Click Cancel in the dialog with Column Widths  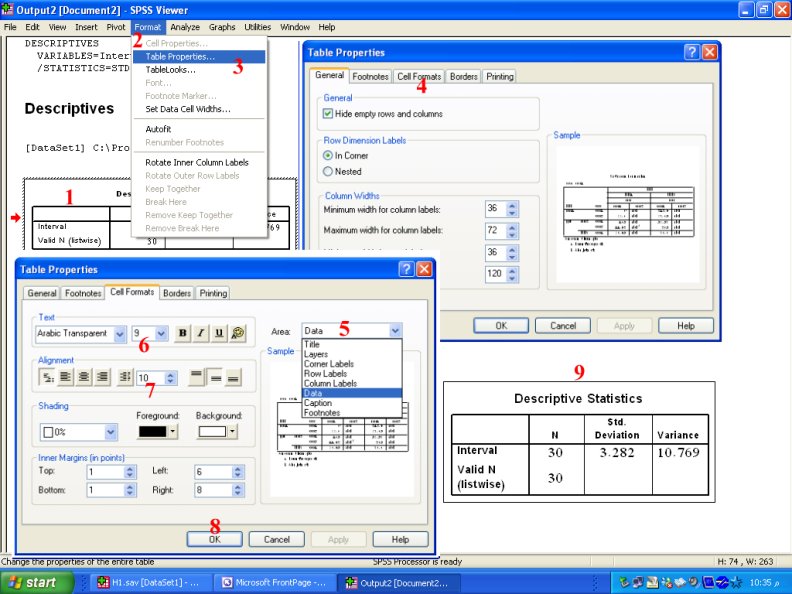click(x=563, y=326)
